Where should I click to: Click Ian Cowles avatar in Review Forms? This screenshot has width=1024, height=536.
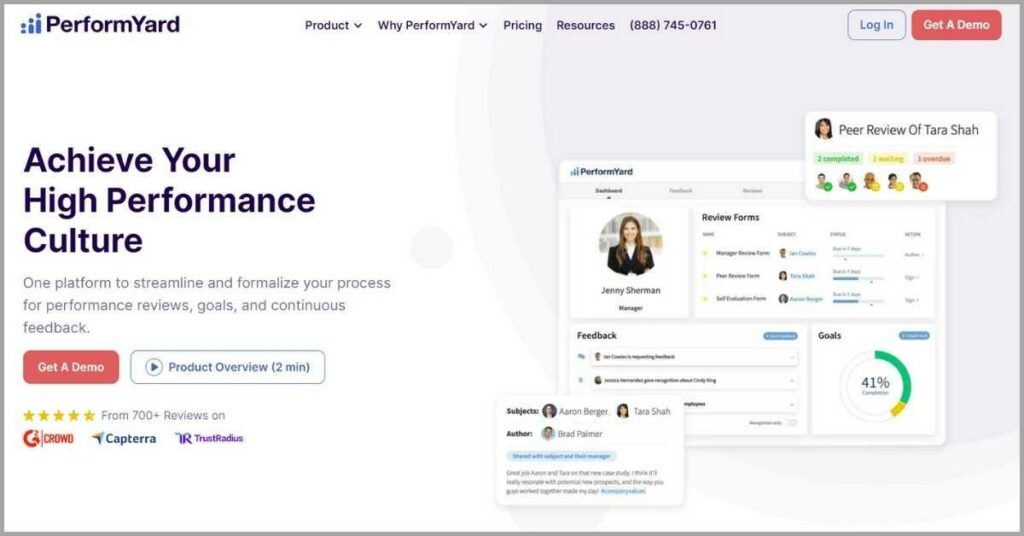point(783,253)
